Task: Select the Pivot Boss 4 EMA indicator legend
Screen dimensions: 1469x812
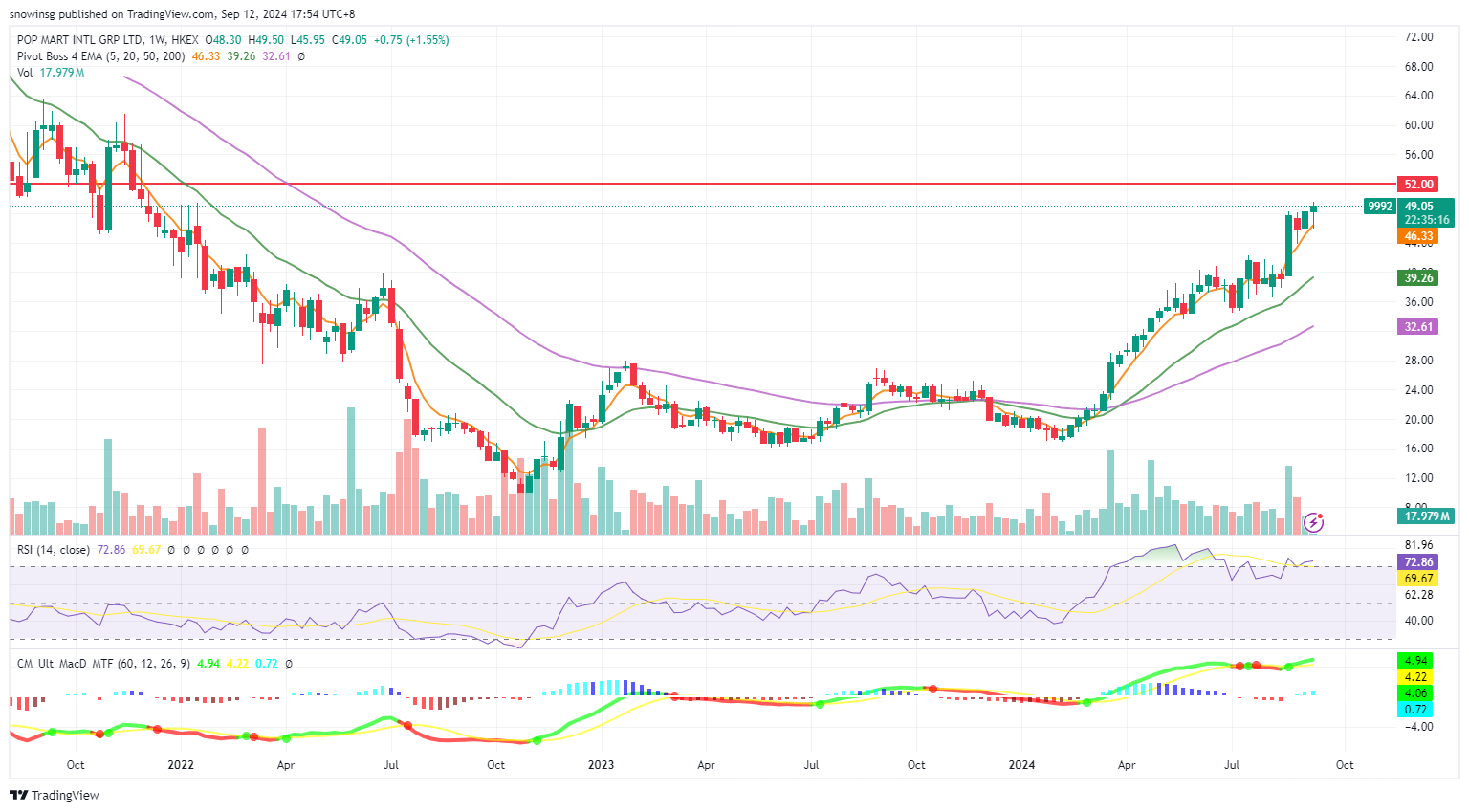Action: pos(101,56)
